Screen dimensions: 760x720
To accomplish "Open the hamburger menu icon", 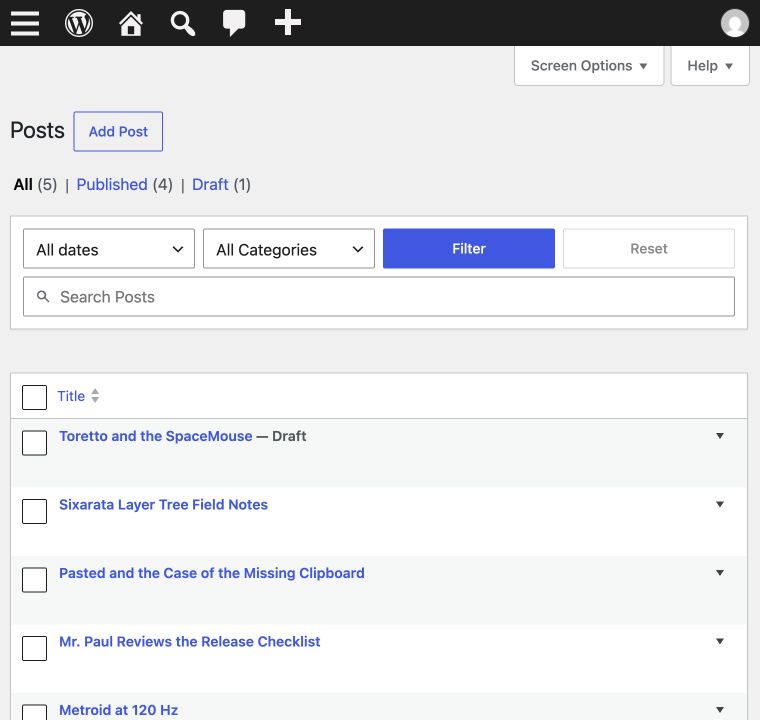I will 25,23.
